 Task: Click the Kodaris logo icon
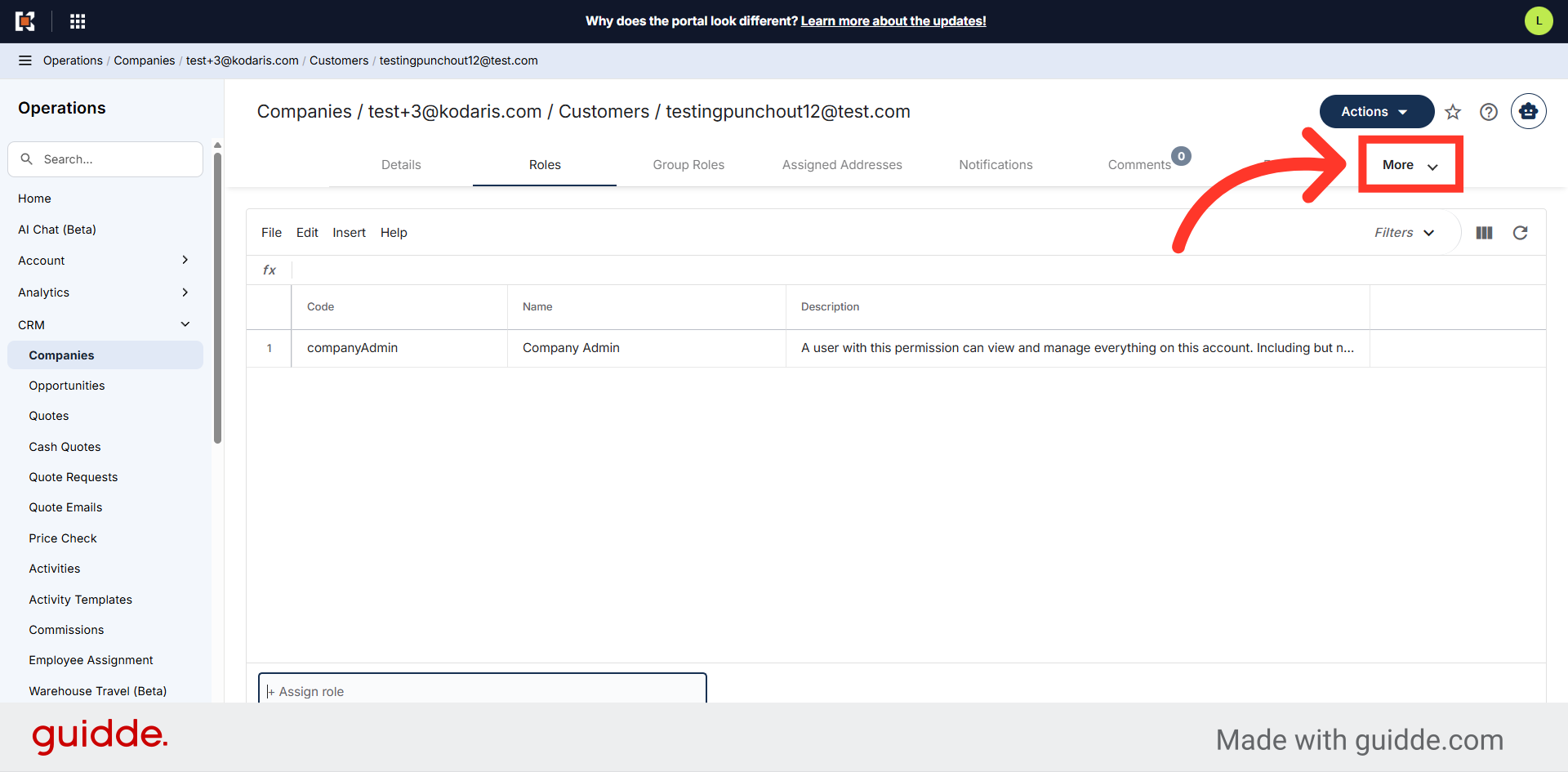coord(25,21)
